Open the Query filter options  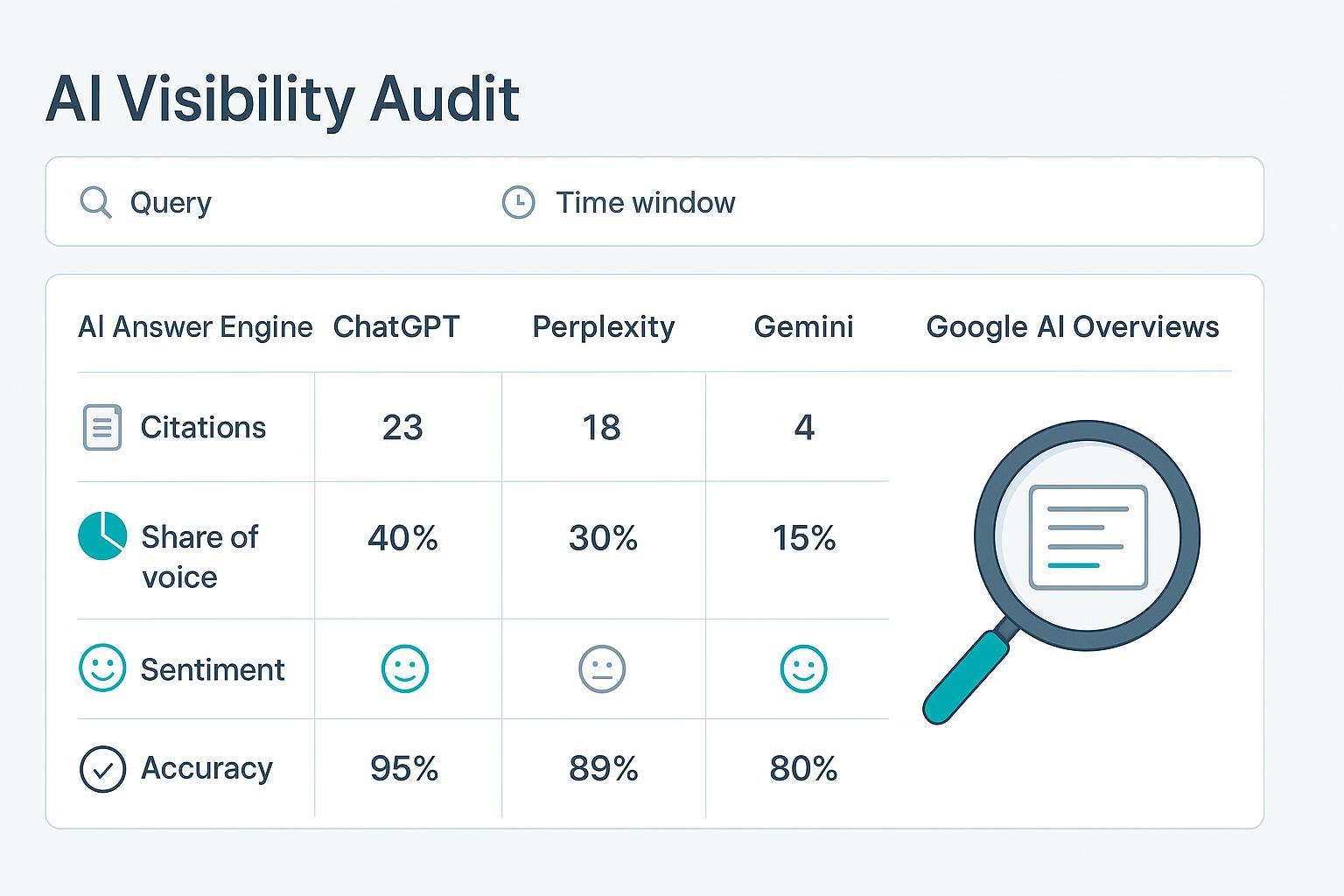point(171,202)
